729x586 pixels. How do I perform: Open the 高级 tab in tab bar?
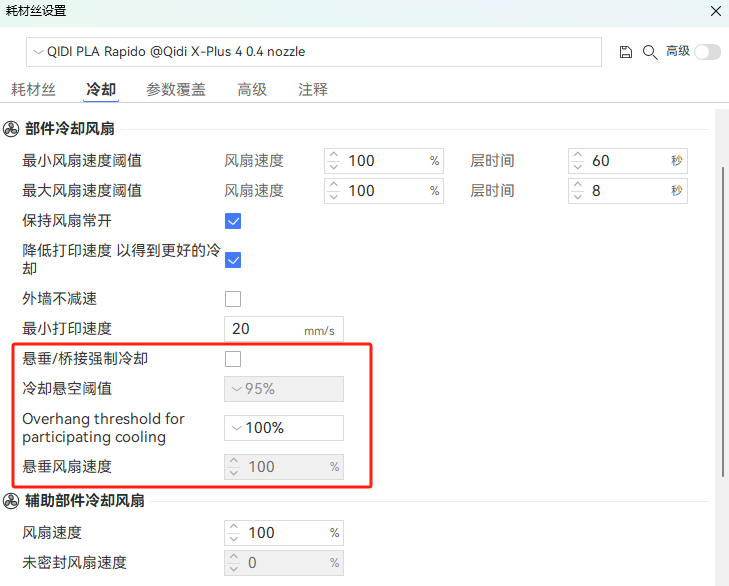coord(252,89)
